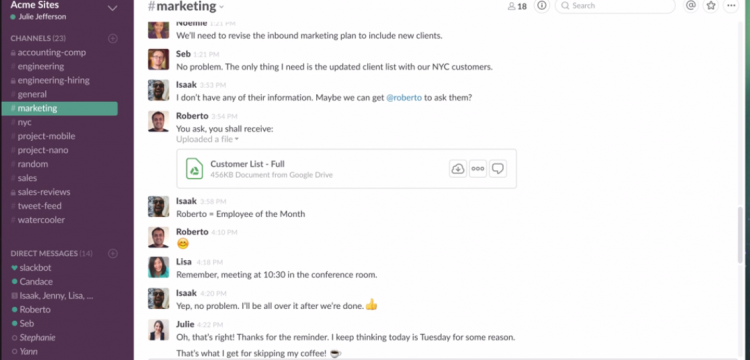Screen dimensions: 750x360
Task: Open the #marketing channel dropdown arrow
Action: pos(221,7)
